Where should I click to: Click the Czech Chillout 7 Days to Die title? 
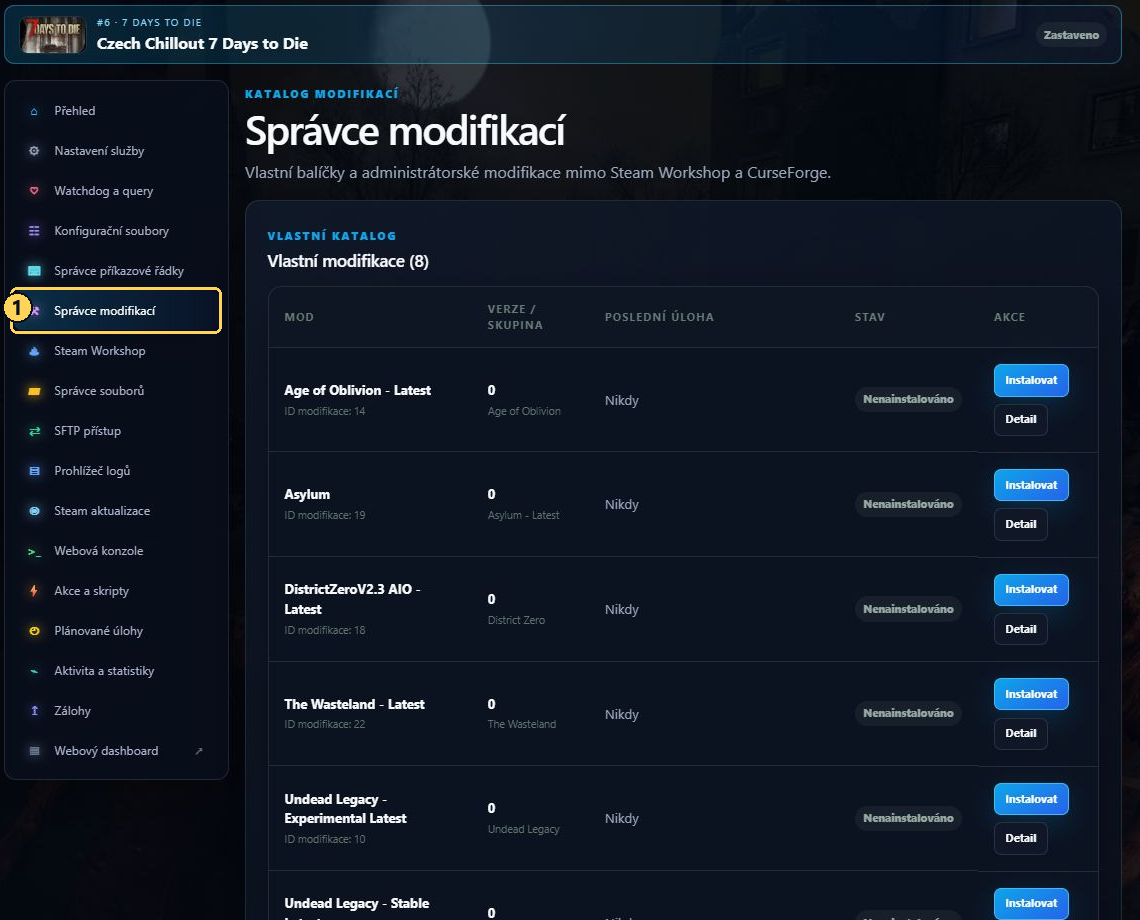pyautogui.click(x=202, y=44)
